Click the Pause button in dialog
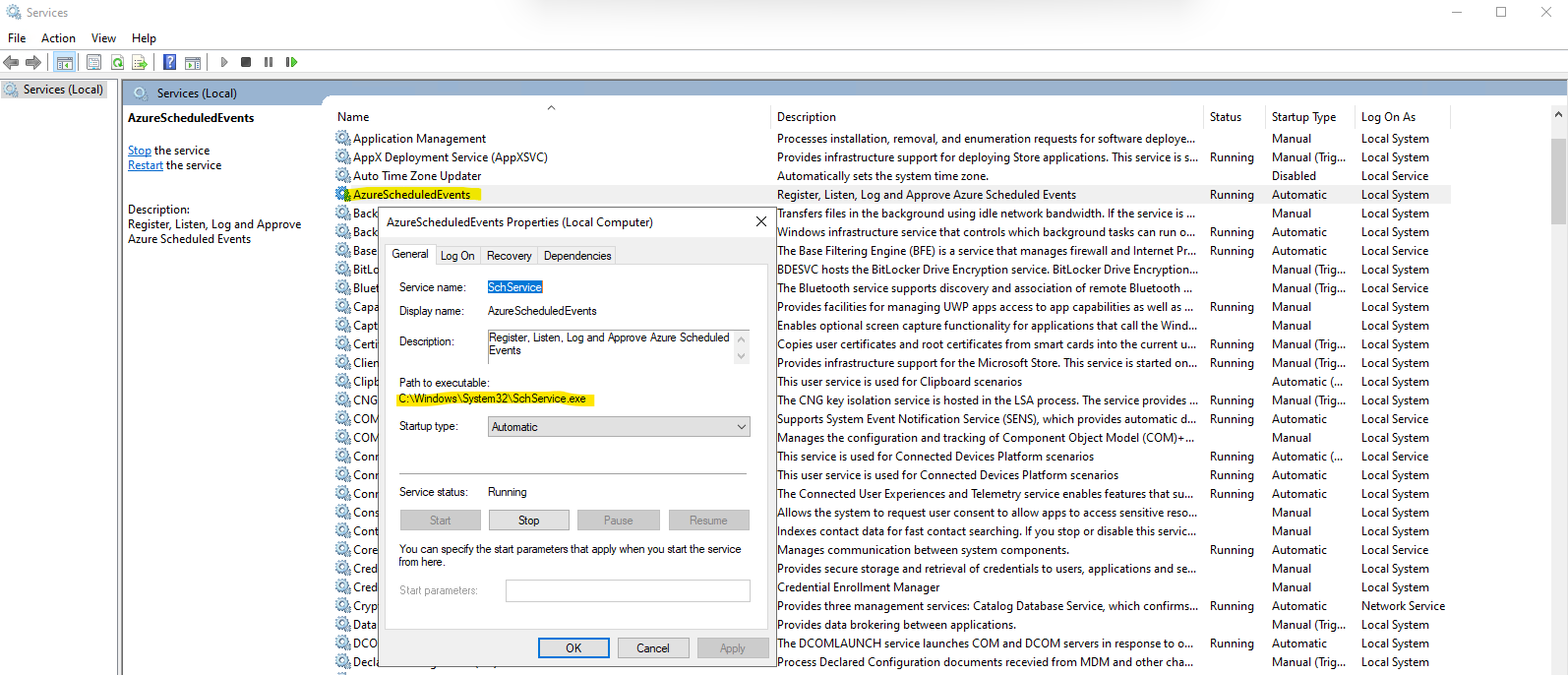1568x675 pixels. [x=619, y=521]
